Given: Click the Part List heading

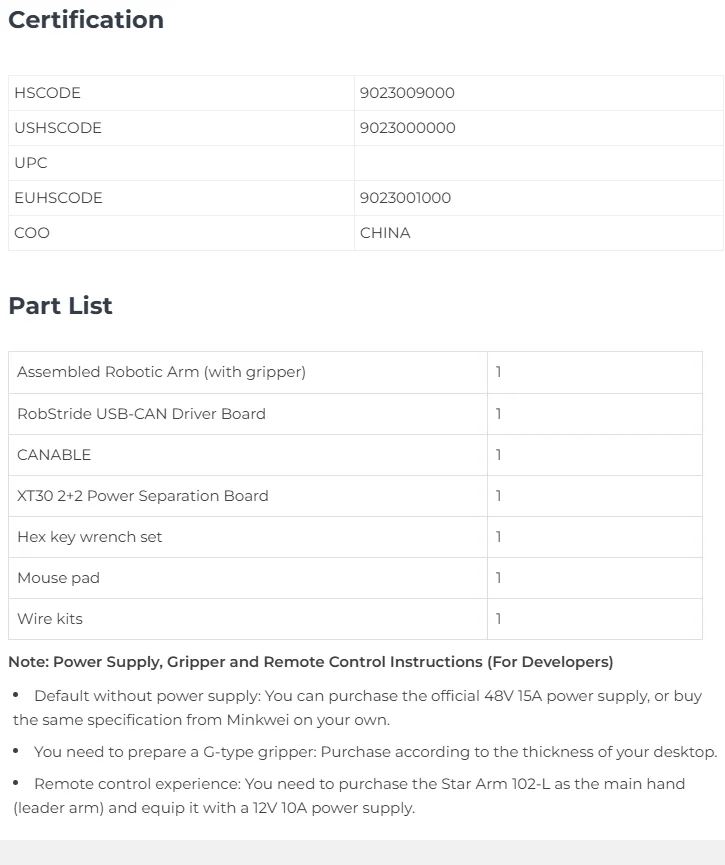Looking at the screenshot, I should 61,306.
